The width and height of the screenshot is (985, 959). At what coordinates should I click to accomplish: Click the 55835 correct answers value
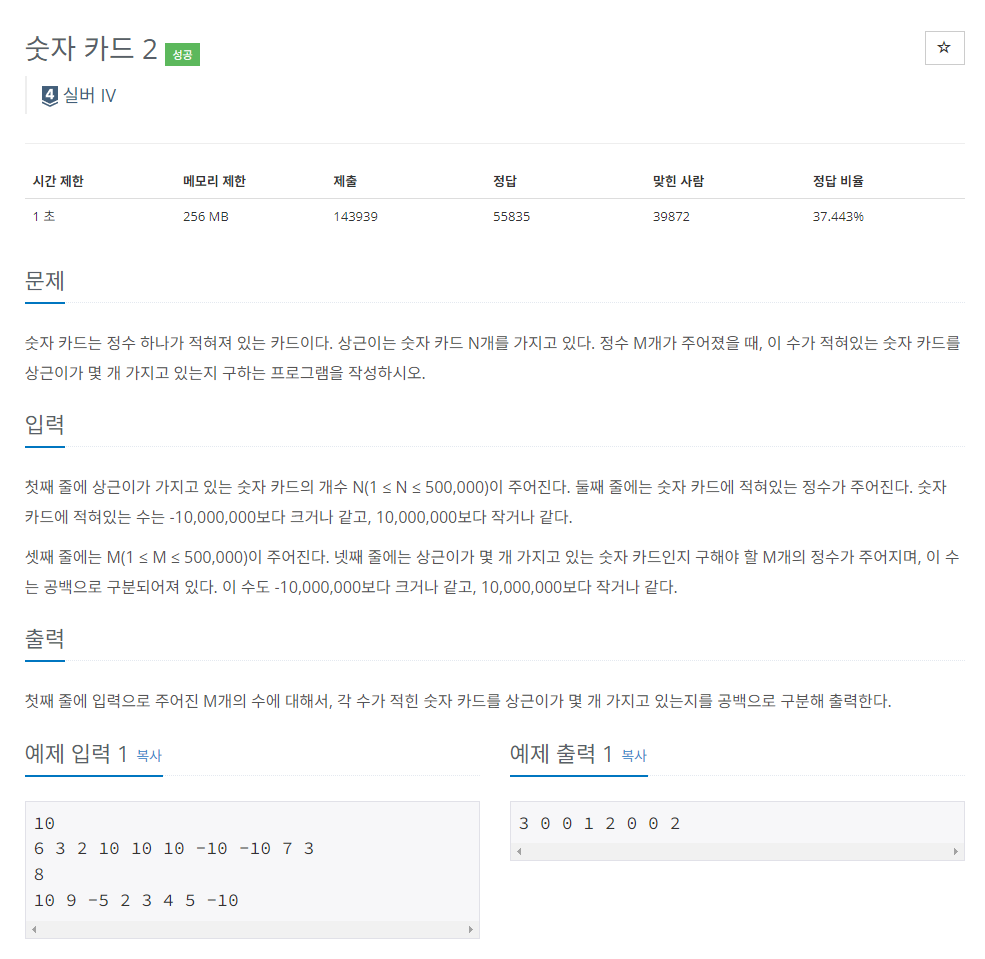click(511, 216)
